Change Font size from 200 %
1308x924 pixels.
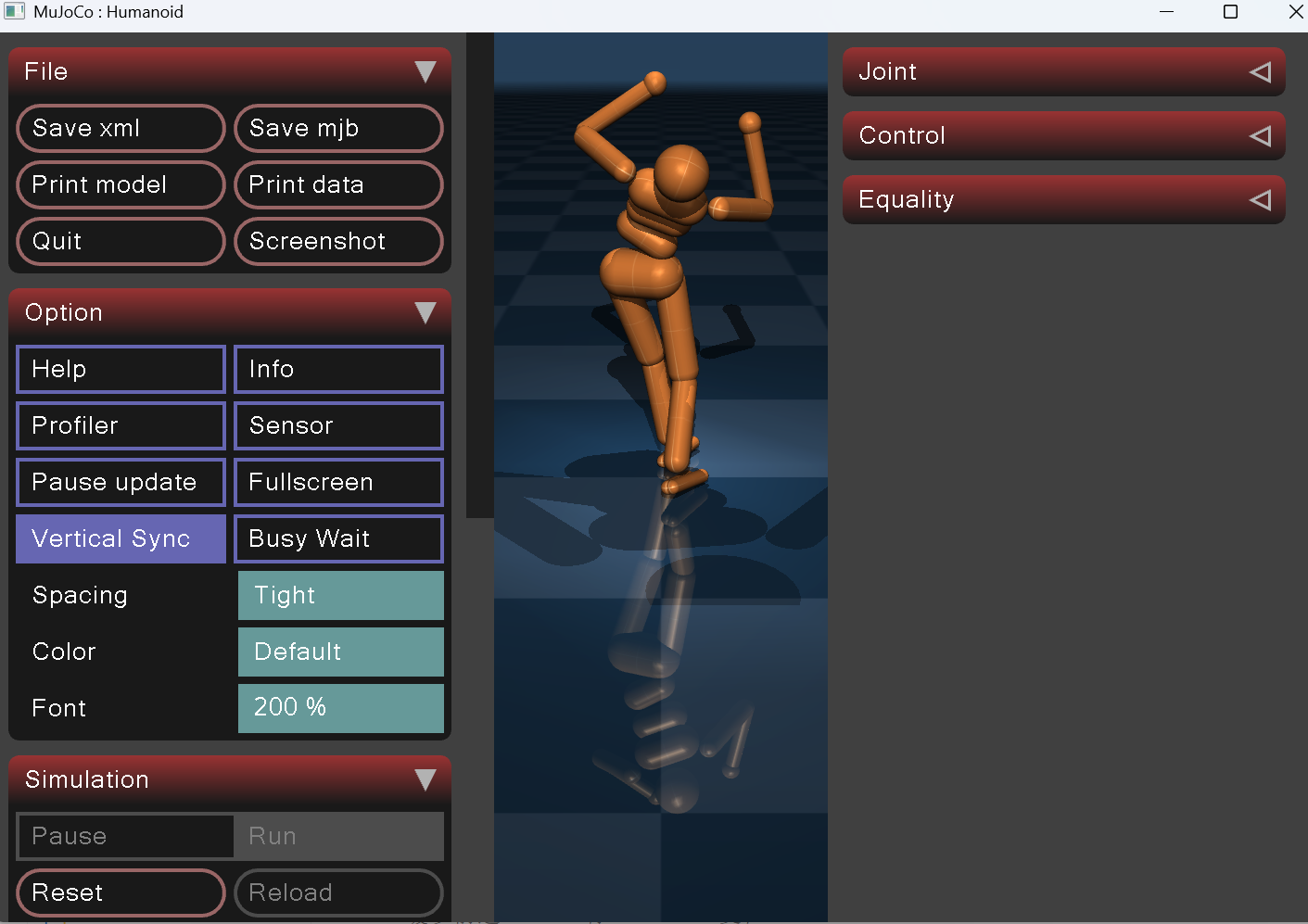[x=340, y=708]
